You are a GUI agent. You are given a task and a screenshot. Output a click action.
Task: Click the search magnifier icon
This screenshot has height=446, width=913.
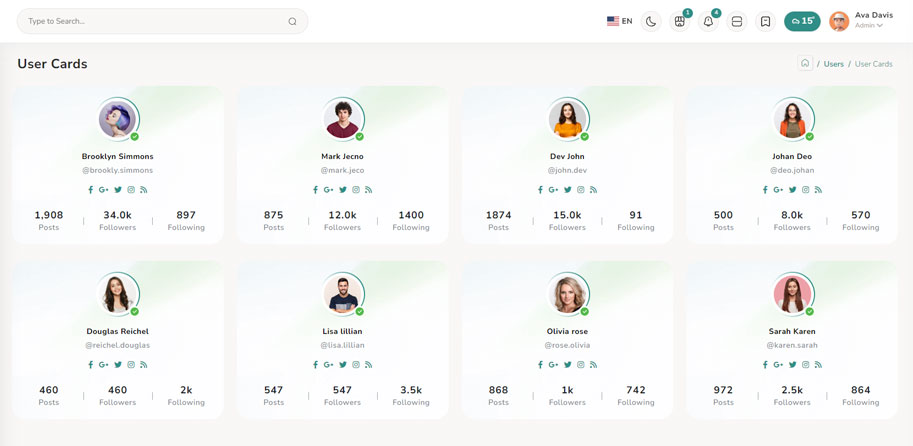point(292,21)
